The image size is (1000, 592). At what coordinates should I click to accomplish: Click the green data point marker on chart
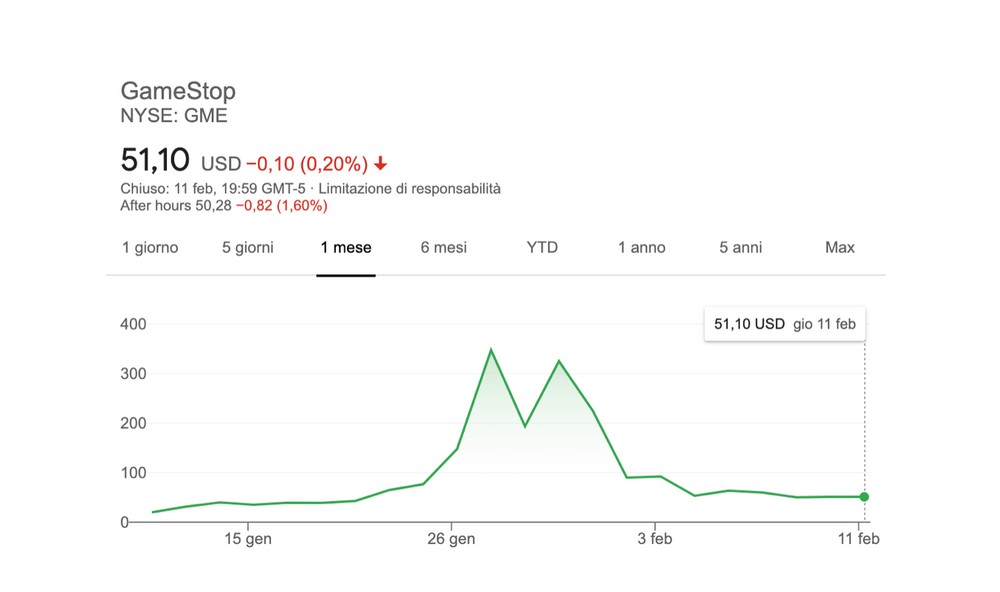coord(864,497)
